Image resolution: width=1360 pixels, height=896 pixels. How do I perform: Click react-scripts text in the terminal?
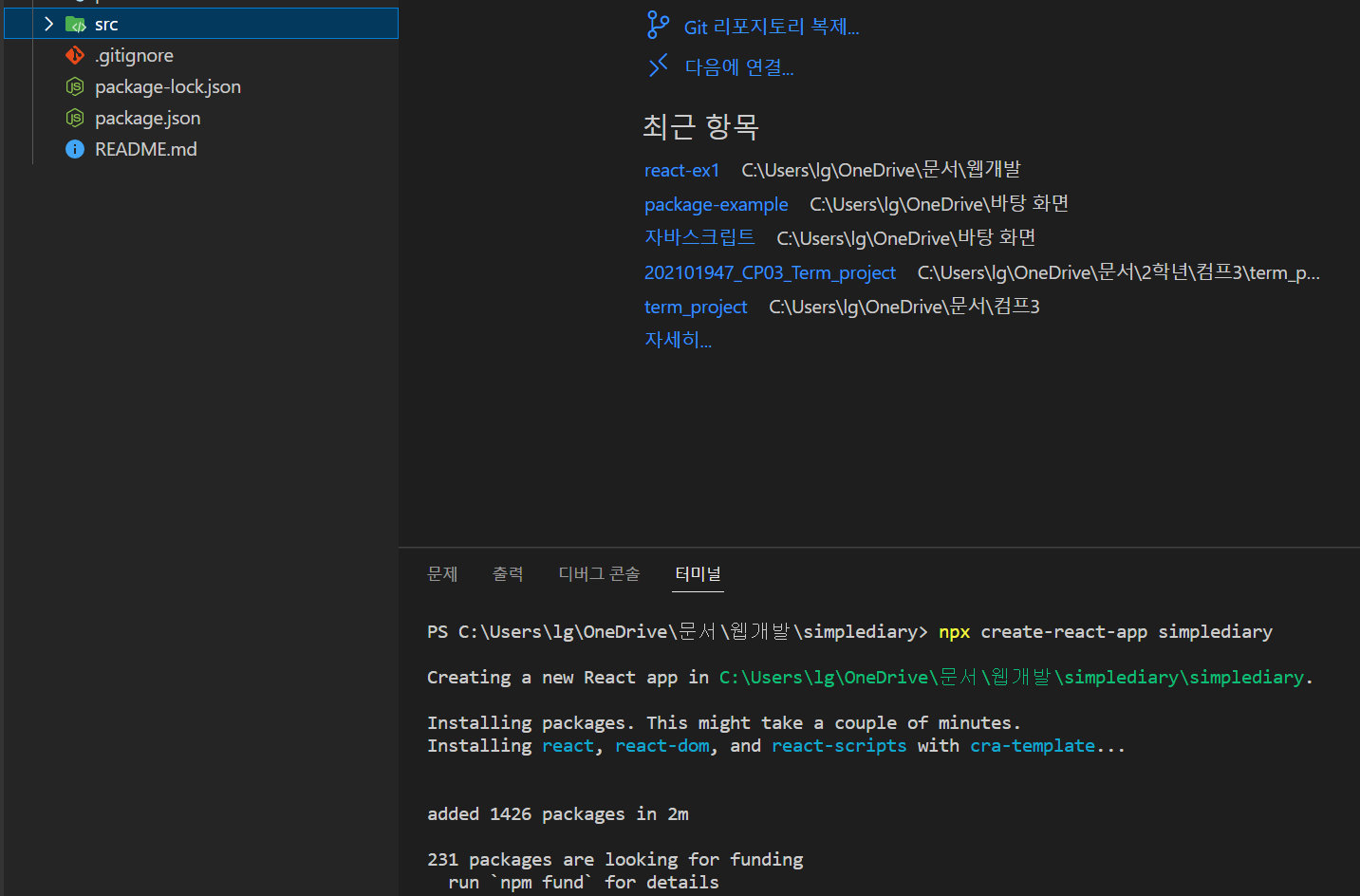[x=839, y=745]
